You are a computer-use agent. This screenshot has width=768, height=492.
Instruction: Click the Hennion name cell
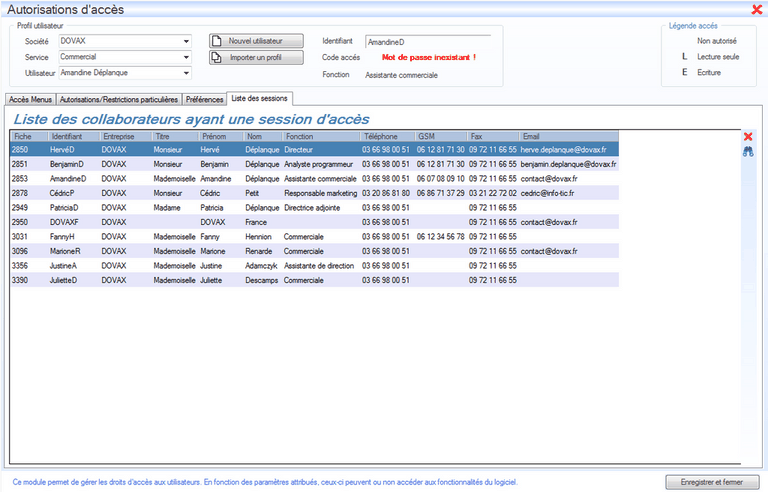[258, 237]
